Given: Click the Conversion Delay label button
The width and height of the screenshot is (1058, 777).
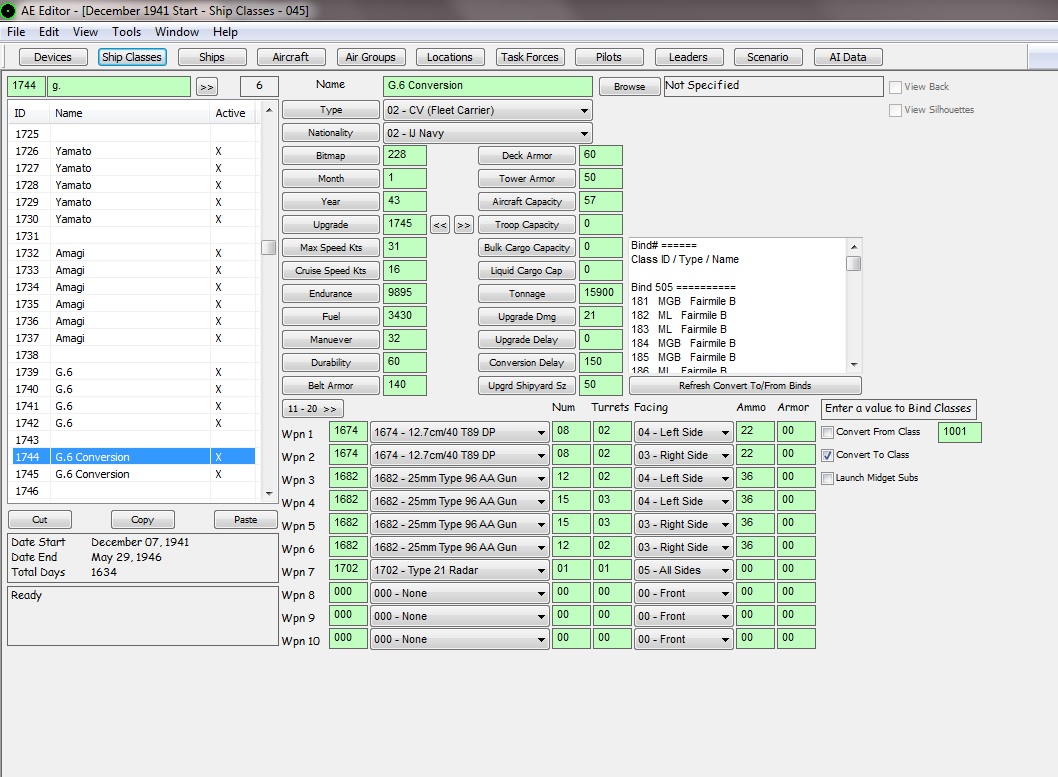Looking at the screenshot, I should 527,363.
